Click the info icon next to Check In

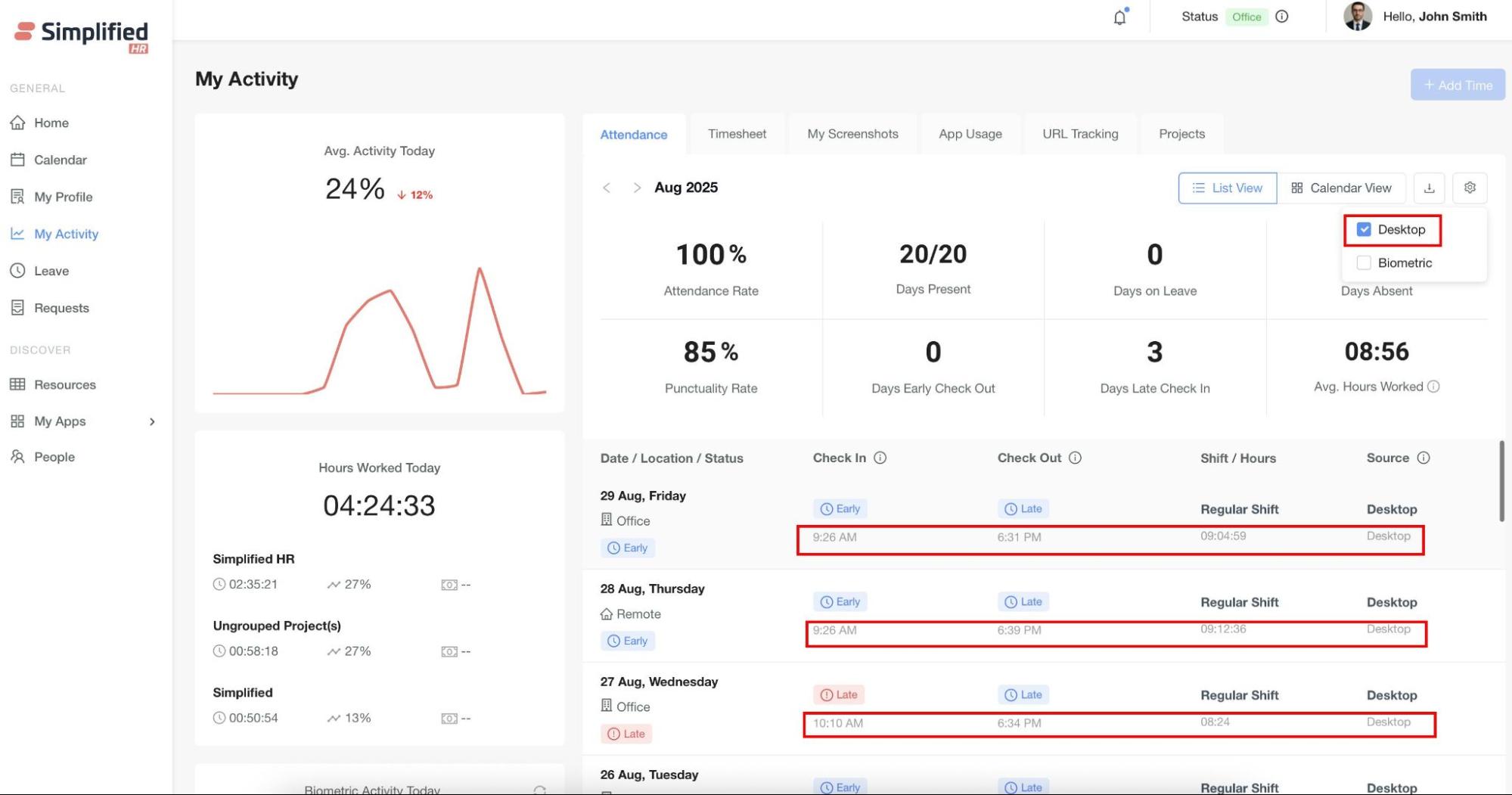pyautogui.click(x=880, y=458)
